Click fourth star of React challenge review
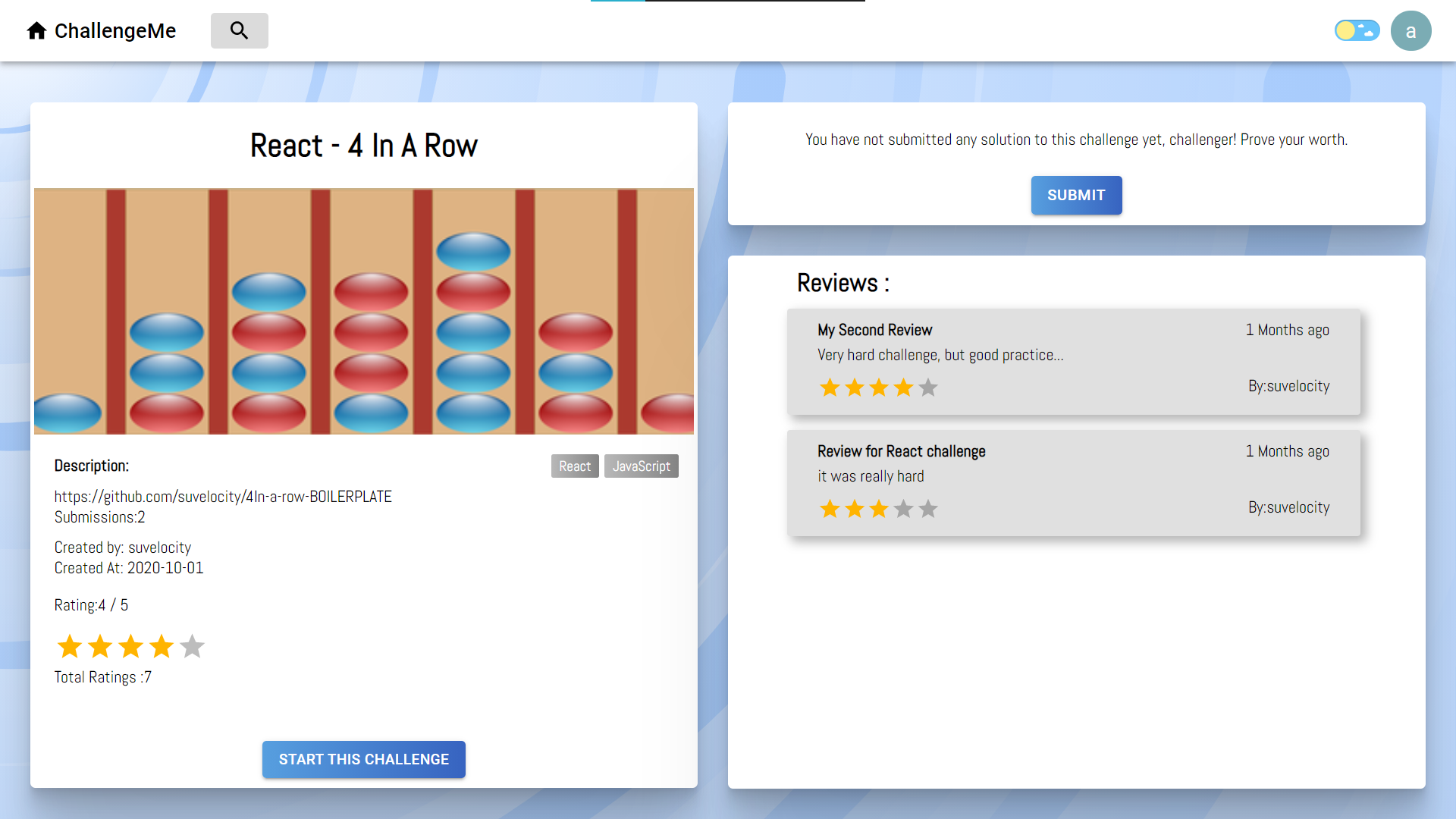 click(x=903, y=509)
